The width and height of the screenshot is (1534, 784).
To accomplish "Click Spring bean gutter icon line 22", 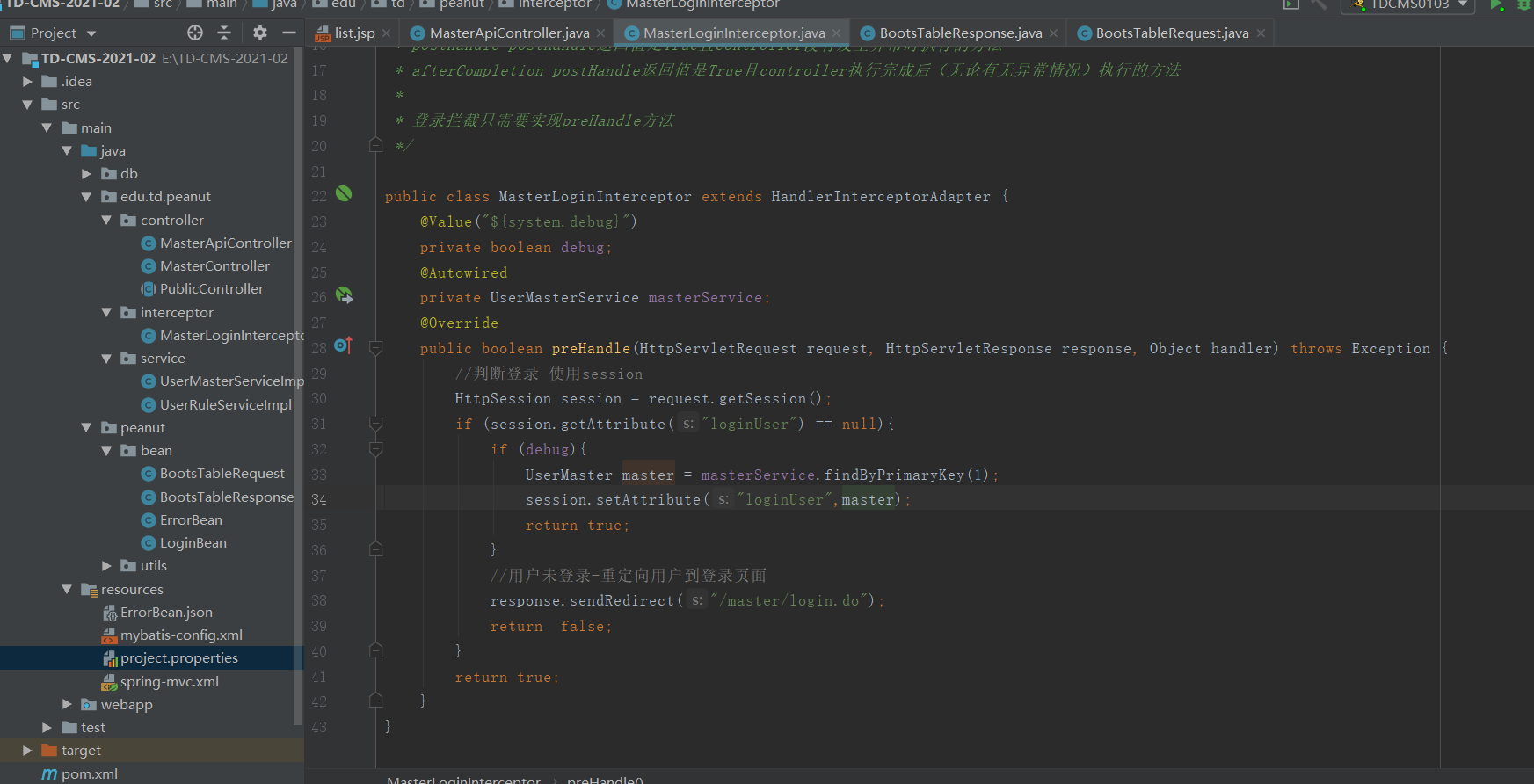I will coord(344,194).
